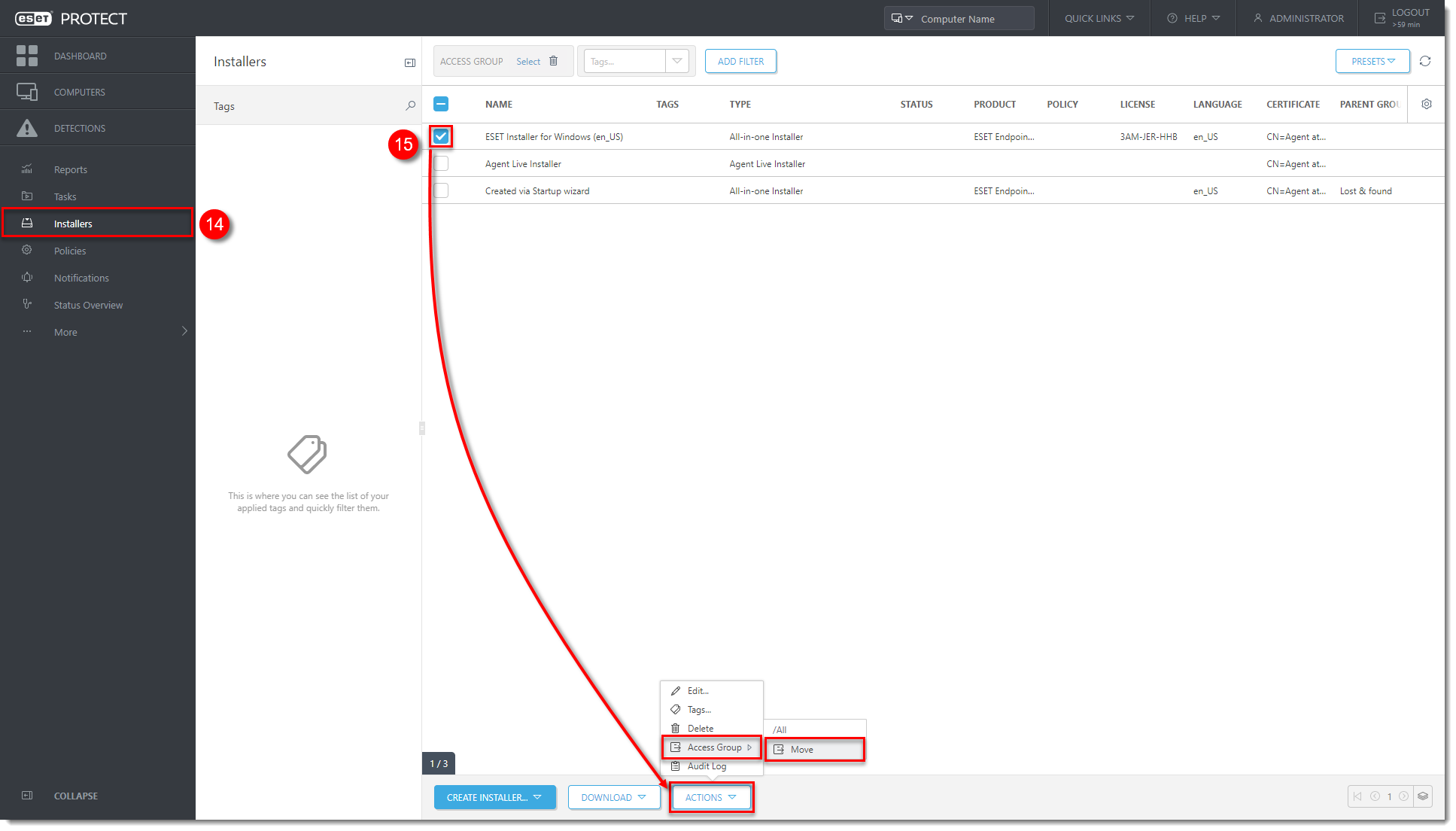Click the Computers monitor icon in sidebar

click(x=27, y=92)
